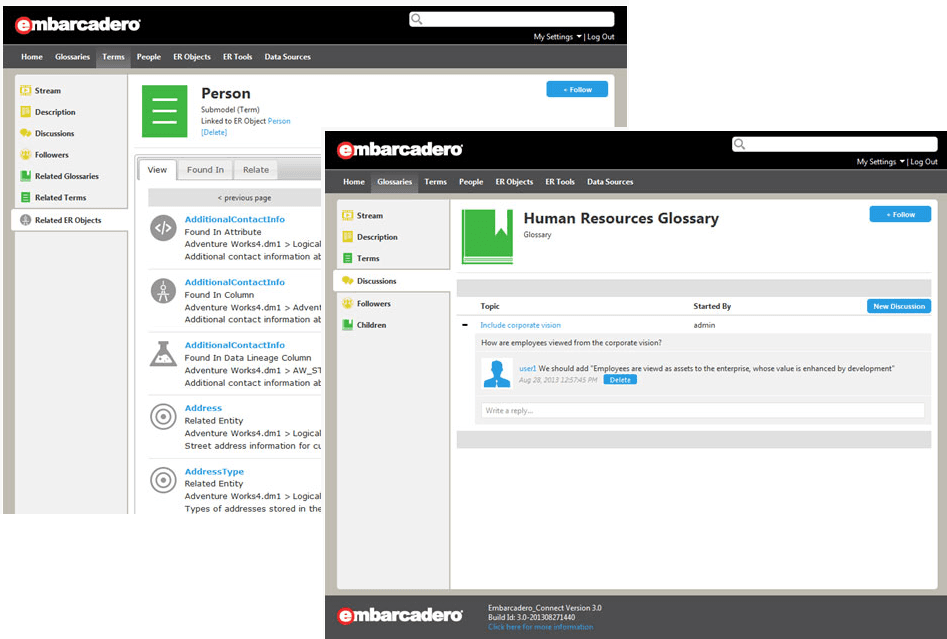Start a New Discussion

click(899, 306)
